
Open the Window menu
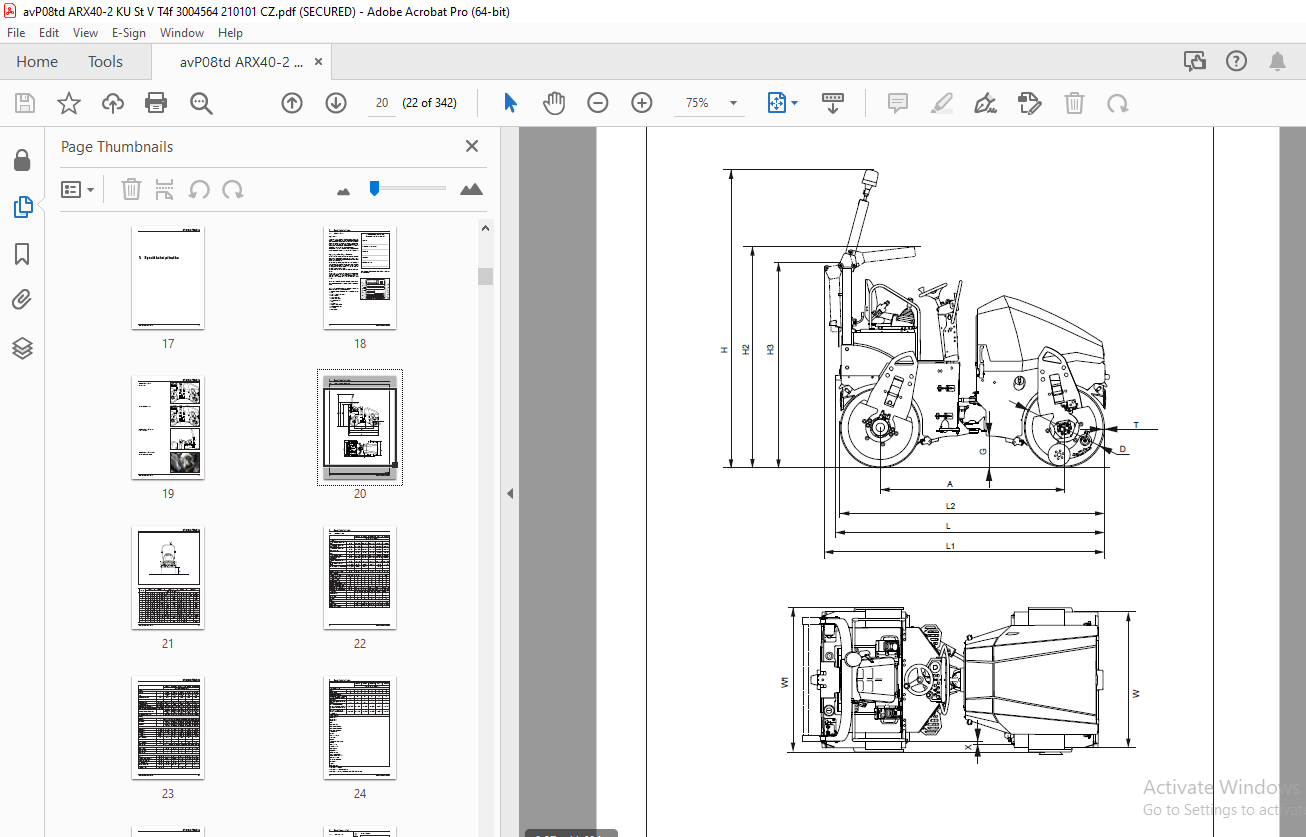pyautogui.click(x=182, y=33)
